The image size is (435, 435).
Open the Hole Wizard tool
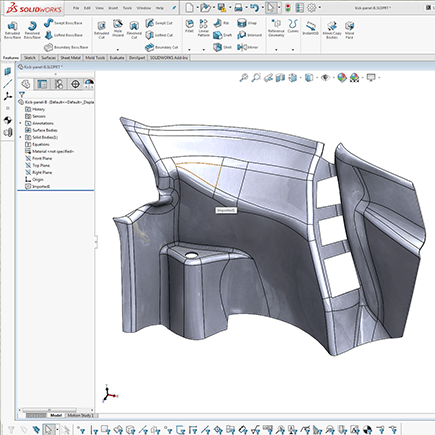click(117, 28)
